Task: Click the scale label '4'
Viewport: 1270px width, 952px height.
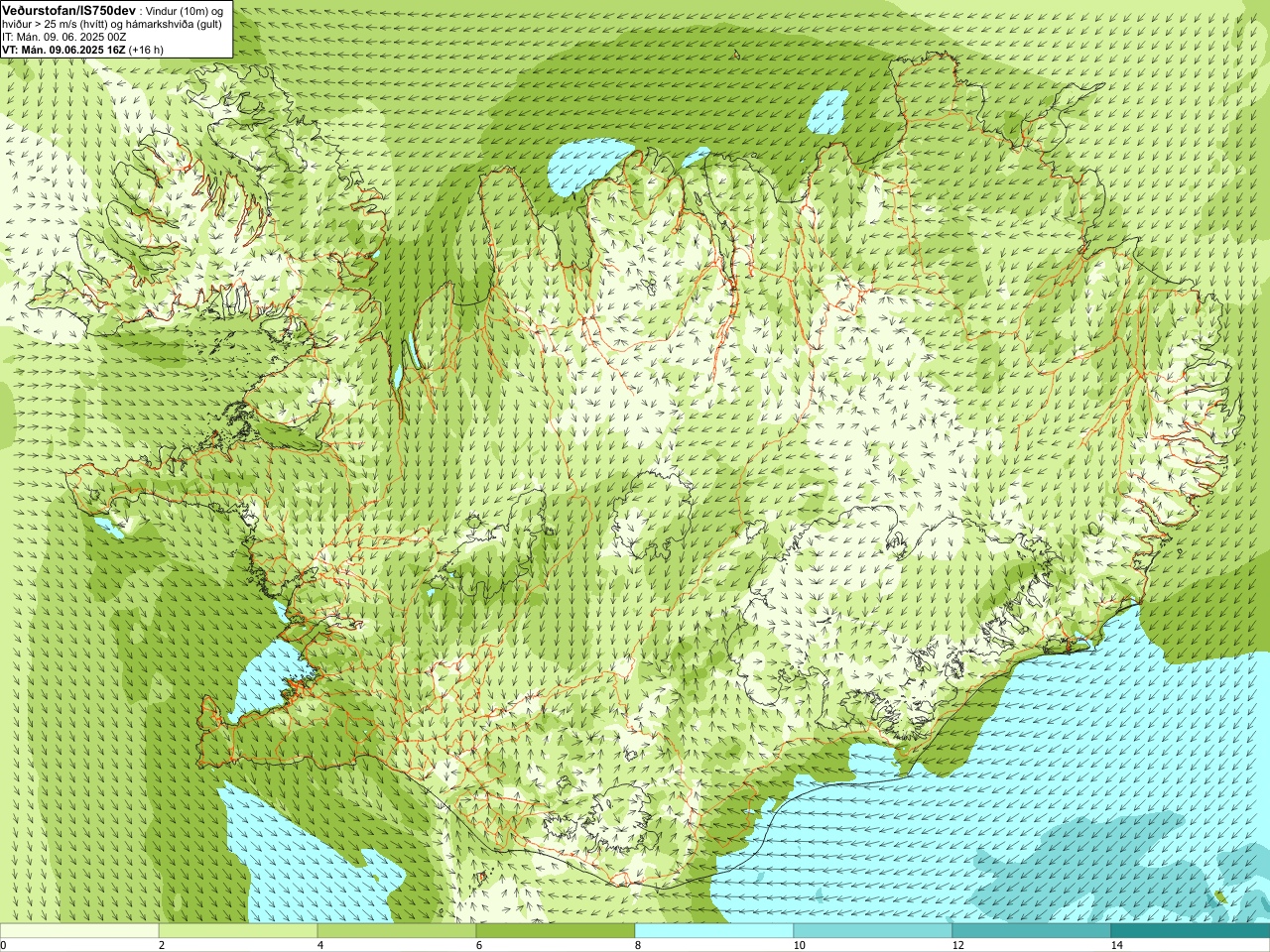Action: pyautogui.click(x=320, y=946)
